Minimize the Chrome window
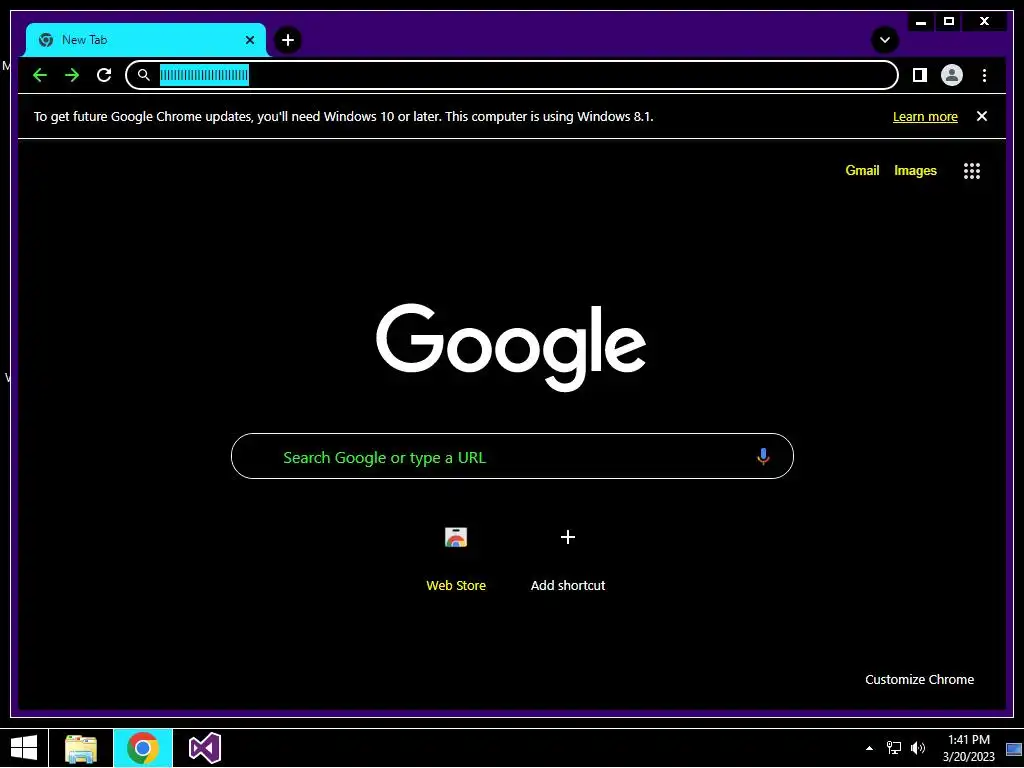This screenshot has width=1024, height=768. pos(921,22)
